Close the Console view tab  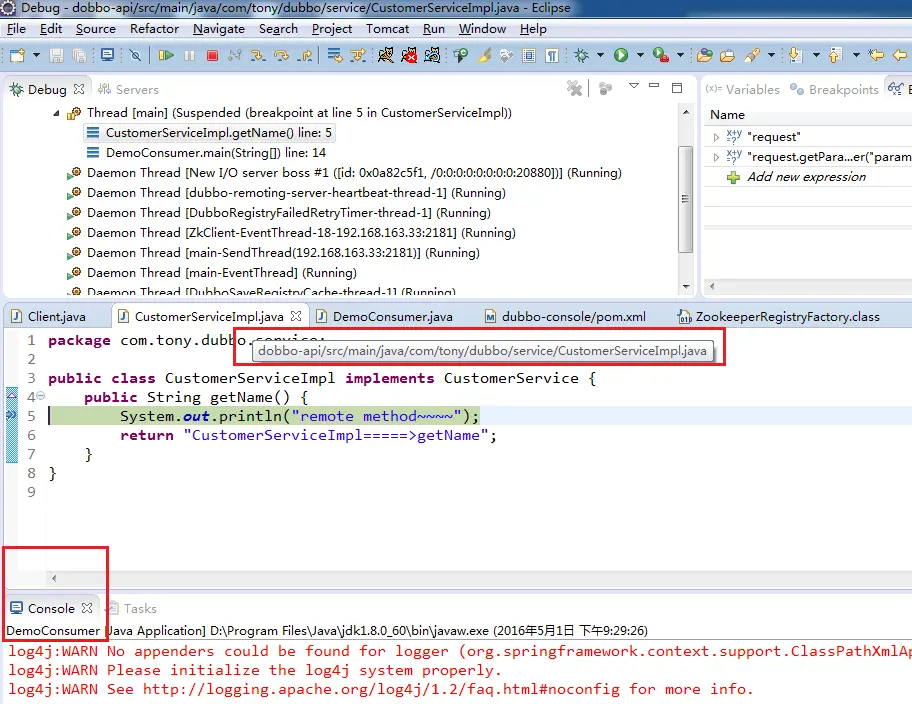[x=87, y=608]
